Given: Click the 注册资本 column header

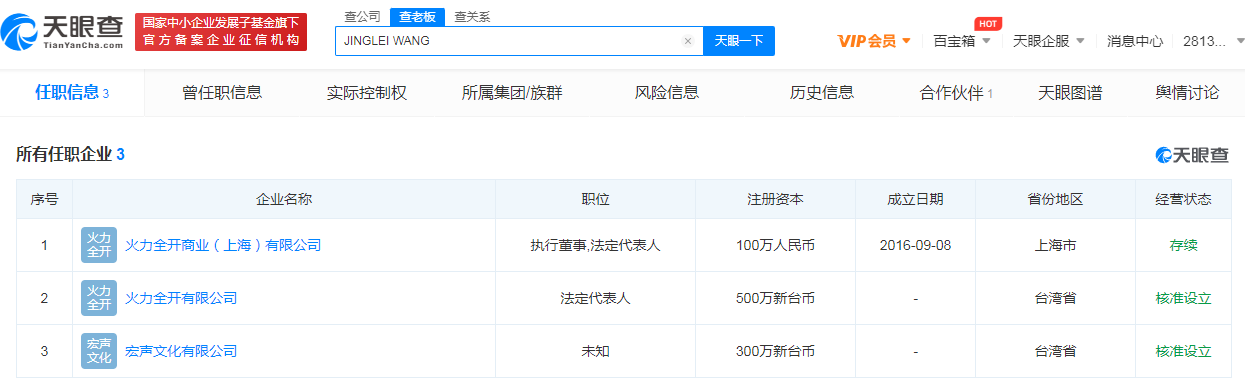Looking at the screenshot, I should (775, 199).
